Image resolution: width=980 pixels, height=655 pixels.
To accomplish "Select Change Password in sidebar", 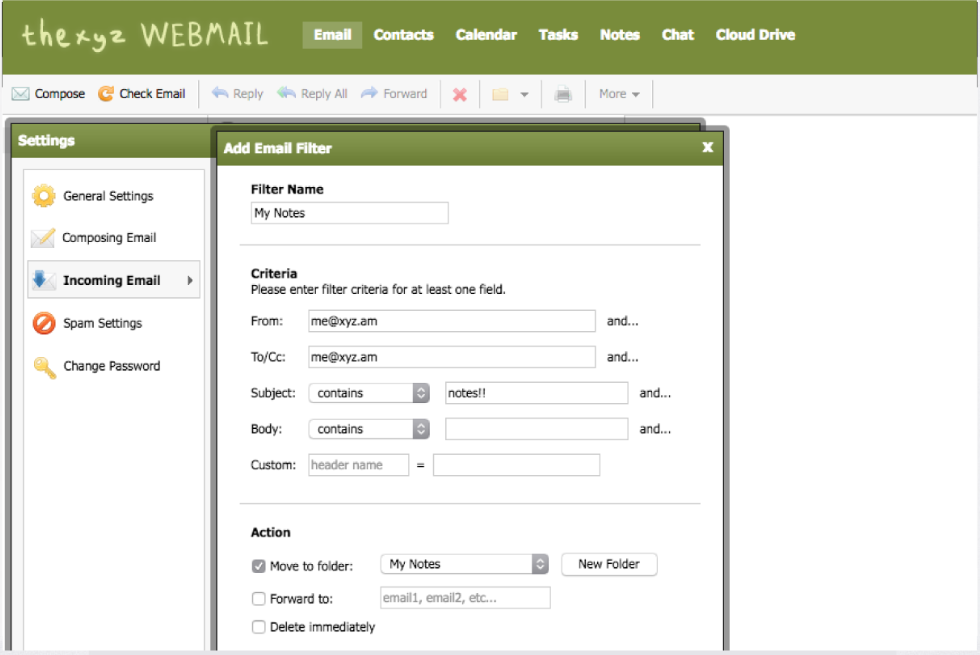I will tap(114, 366).
